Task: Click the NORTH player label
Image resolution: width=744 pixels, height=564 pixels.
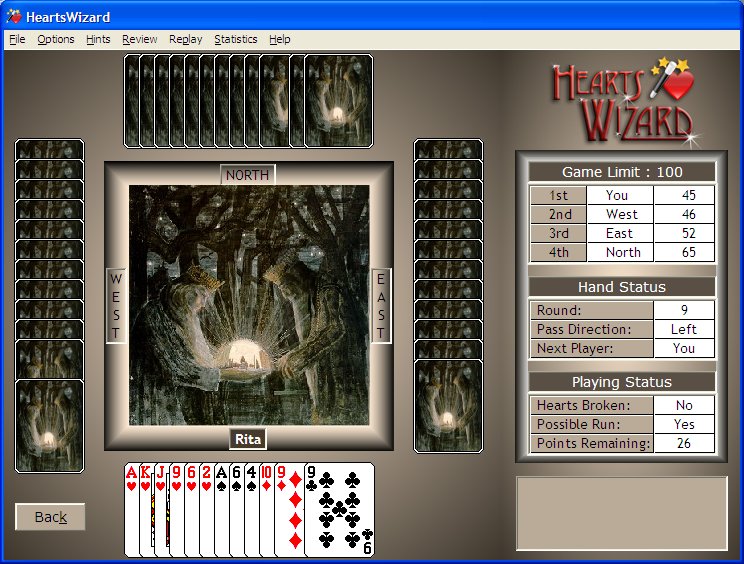Action: click(x=247, y=174)
